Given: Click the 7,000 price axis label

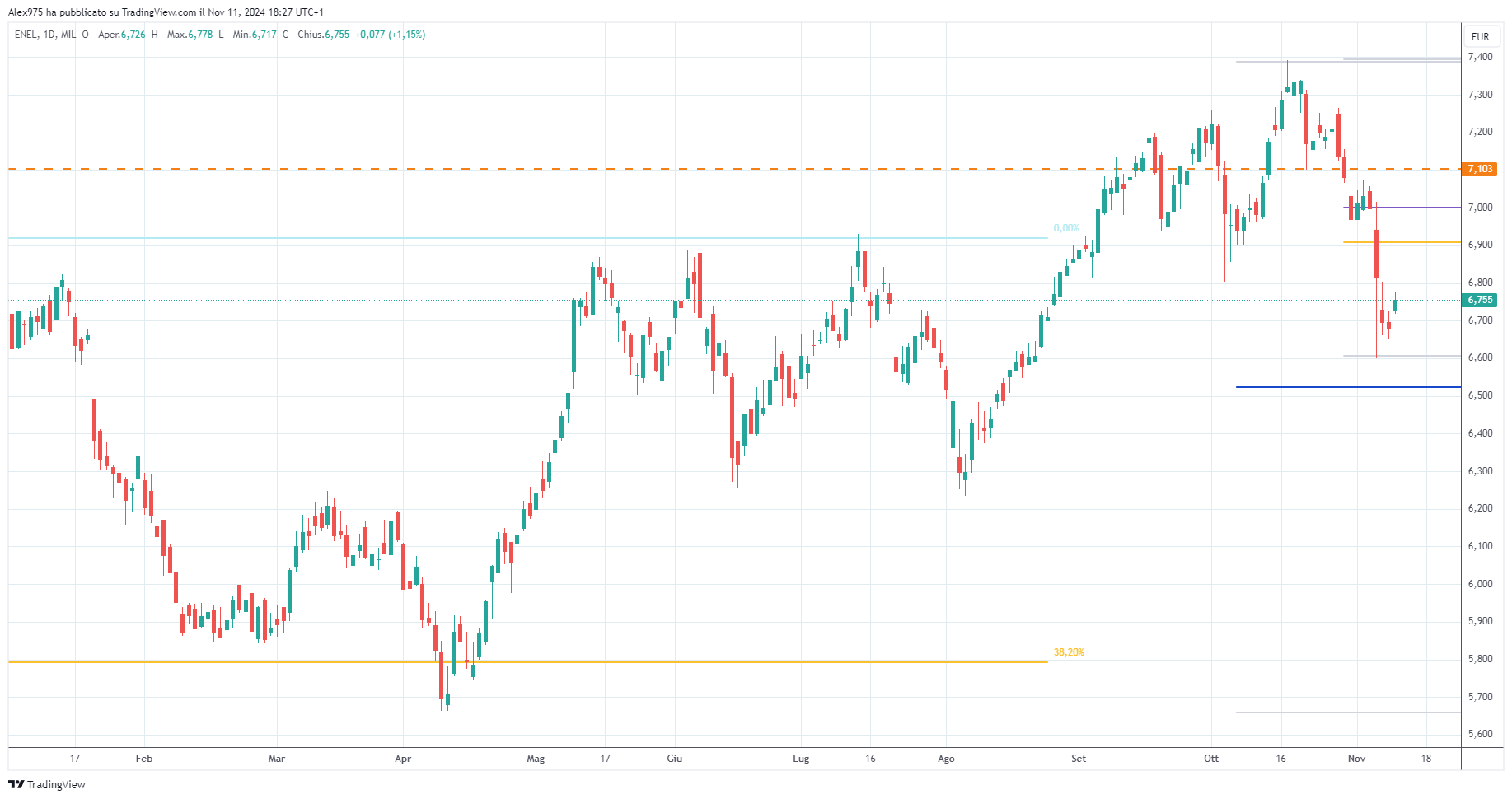Looking at the screenshot, I should point(1480,208).
